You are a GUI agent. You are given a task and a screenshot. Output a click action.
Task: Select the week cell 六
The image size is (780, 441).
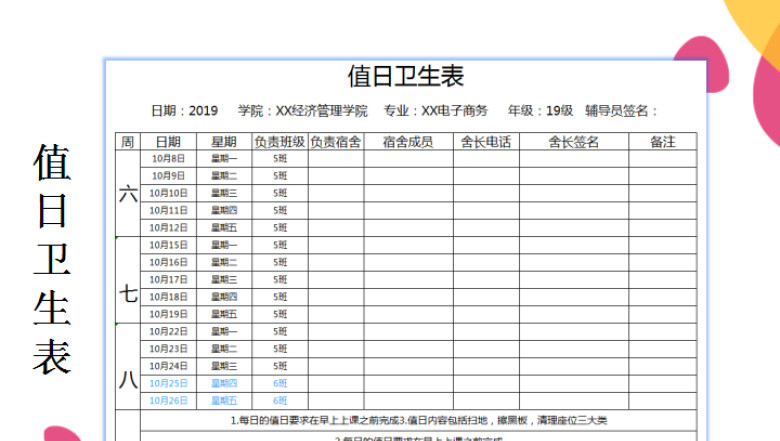[128, 193]
